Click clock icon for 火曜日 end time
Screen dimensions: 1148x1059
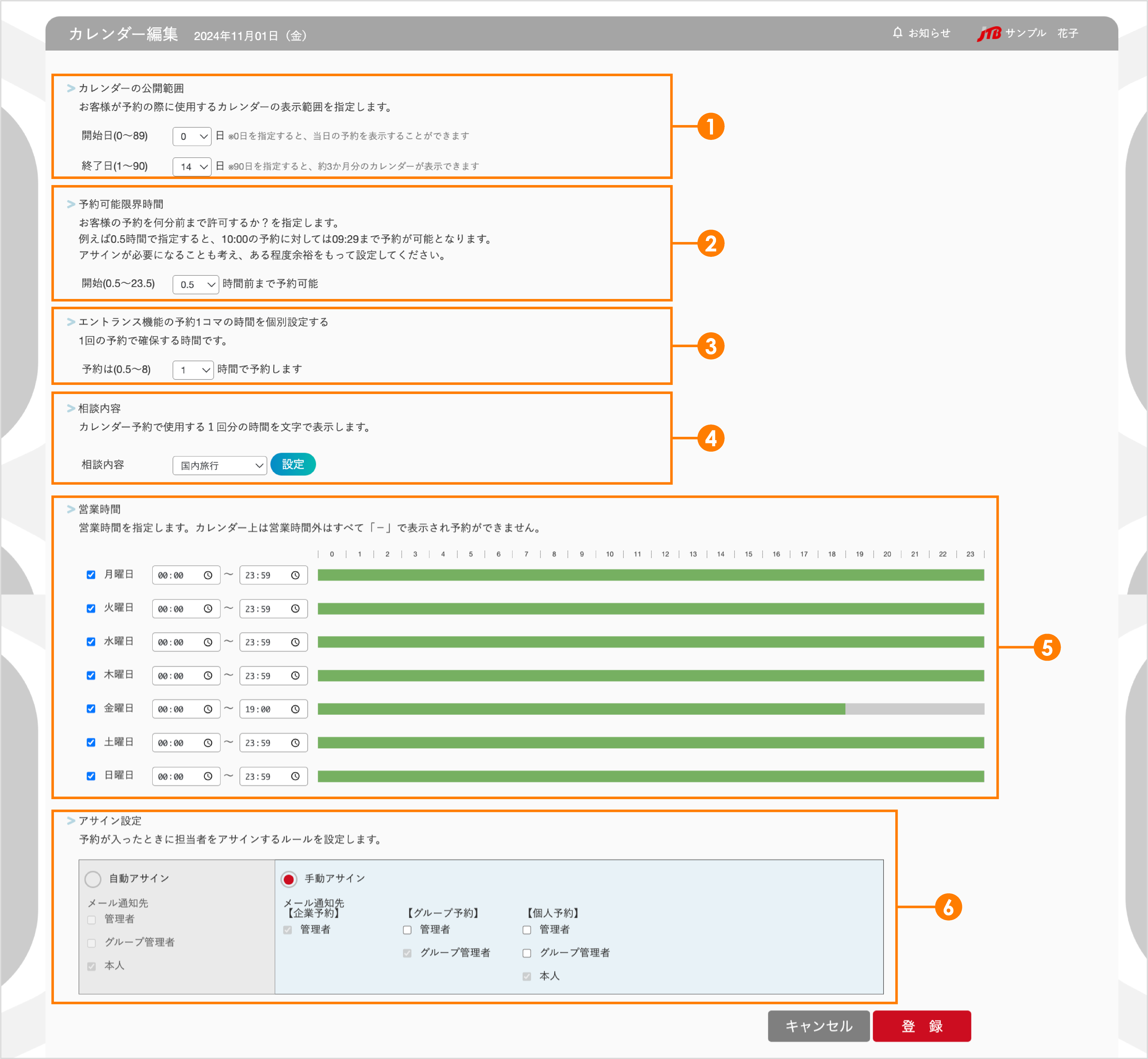click(295, 609)
